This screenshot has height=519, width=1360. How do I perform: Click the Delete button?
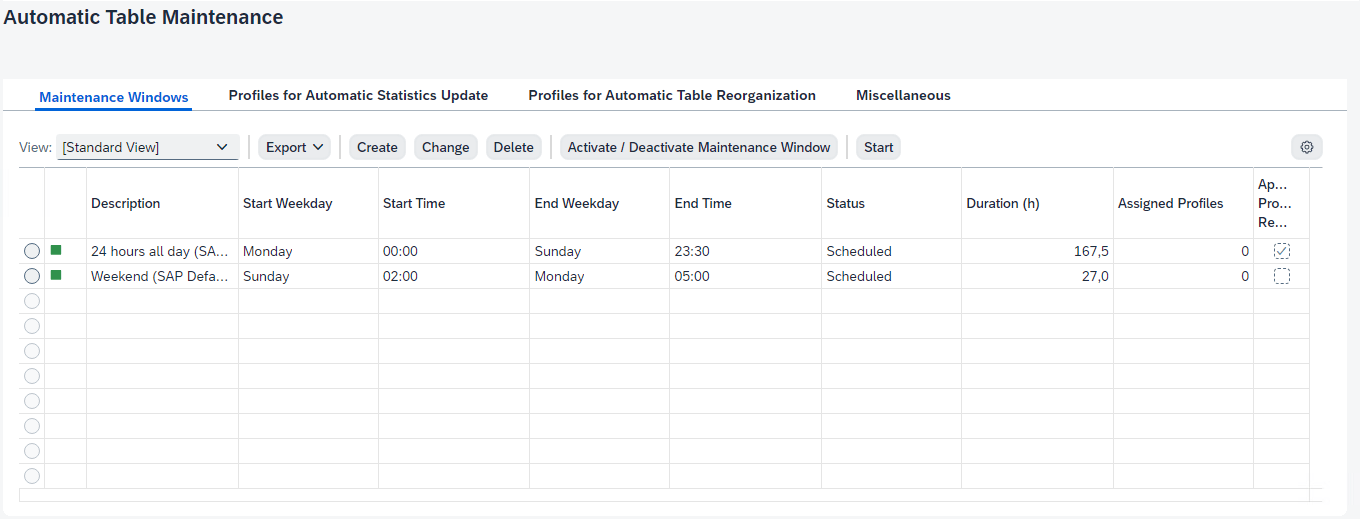click(513, 147)
